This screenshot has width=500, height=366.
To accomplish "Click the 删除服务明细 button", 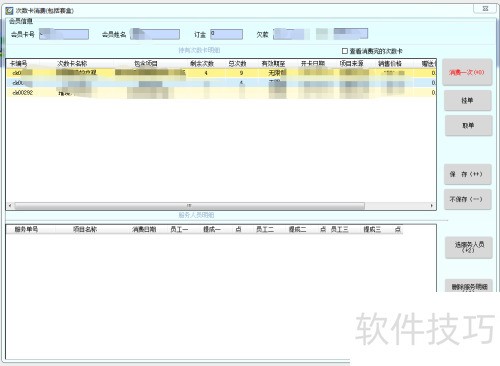I will pyautogui.click(x=469, y=286).
